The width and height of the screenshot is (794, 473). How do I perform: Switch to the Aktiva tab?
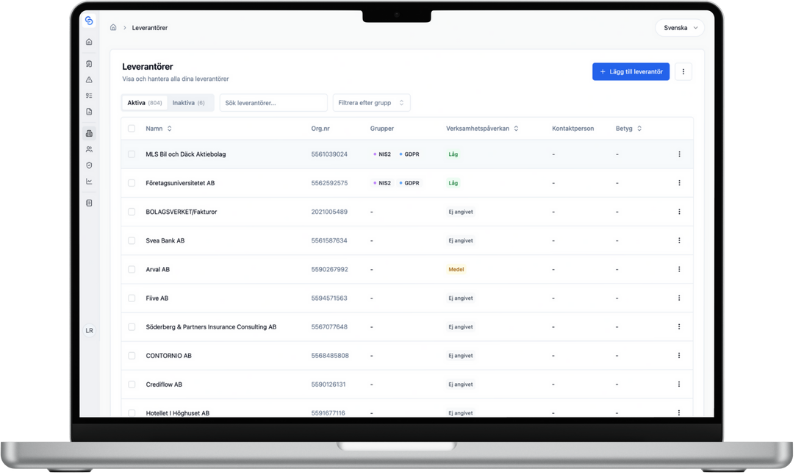(x=144, y=103)
